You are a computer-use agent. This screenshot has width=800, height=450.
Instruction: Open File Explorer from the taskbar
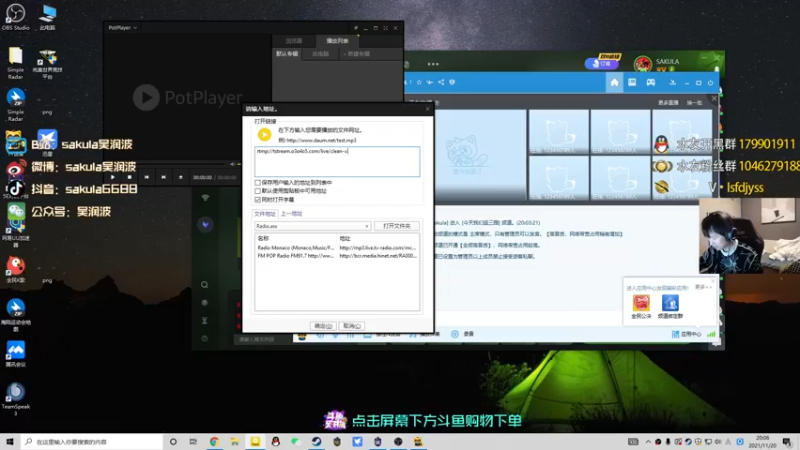tap(235, 441)
